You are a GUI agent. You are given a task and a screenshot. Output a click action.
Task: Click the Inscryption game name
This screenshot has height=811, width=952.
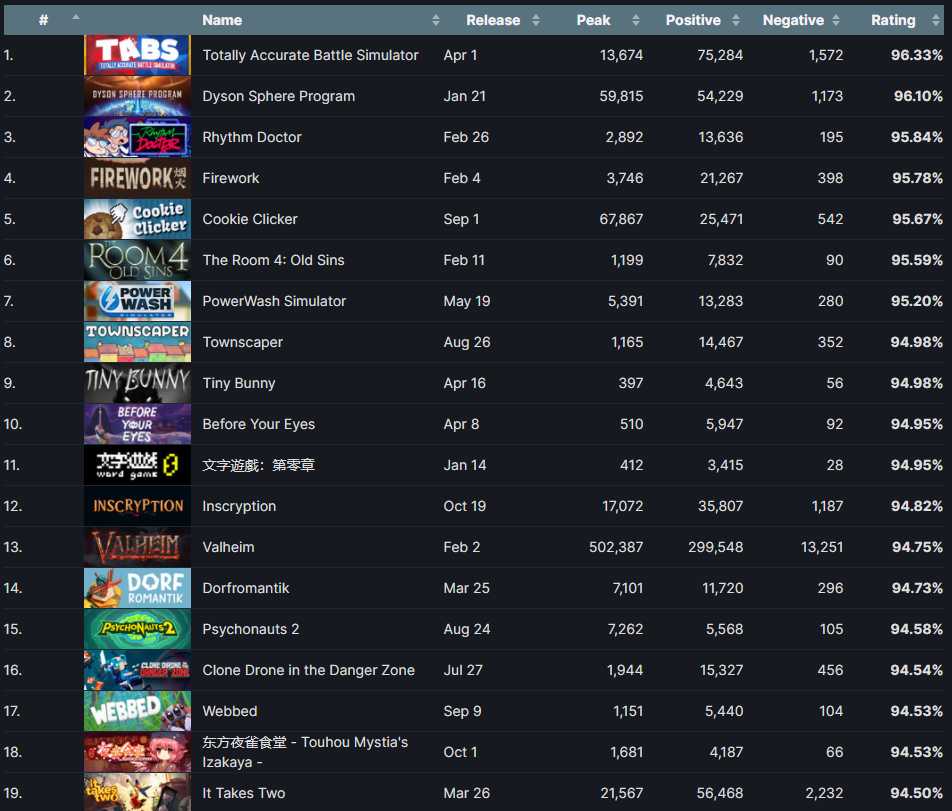239,506
